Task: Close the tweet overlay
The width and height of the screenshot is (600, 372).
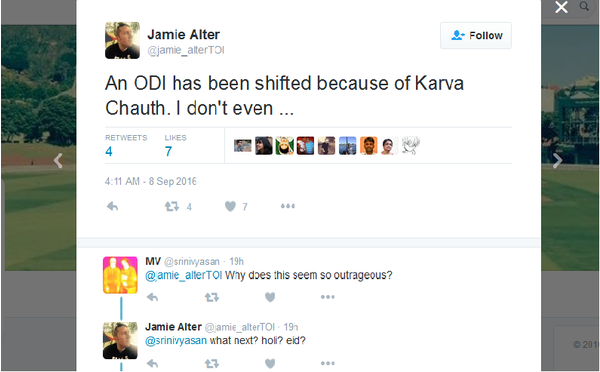Action: 561,7
